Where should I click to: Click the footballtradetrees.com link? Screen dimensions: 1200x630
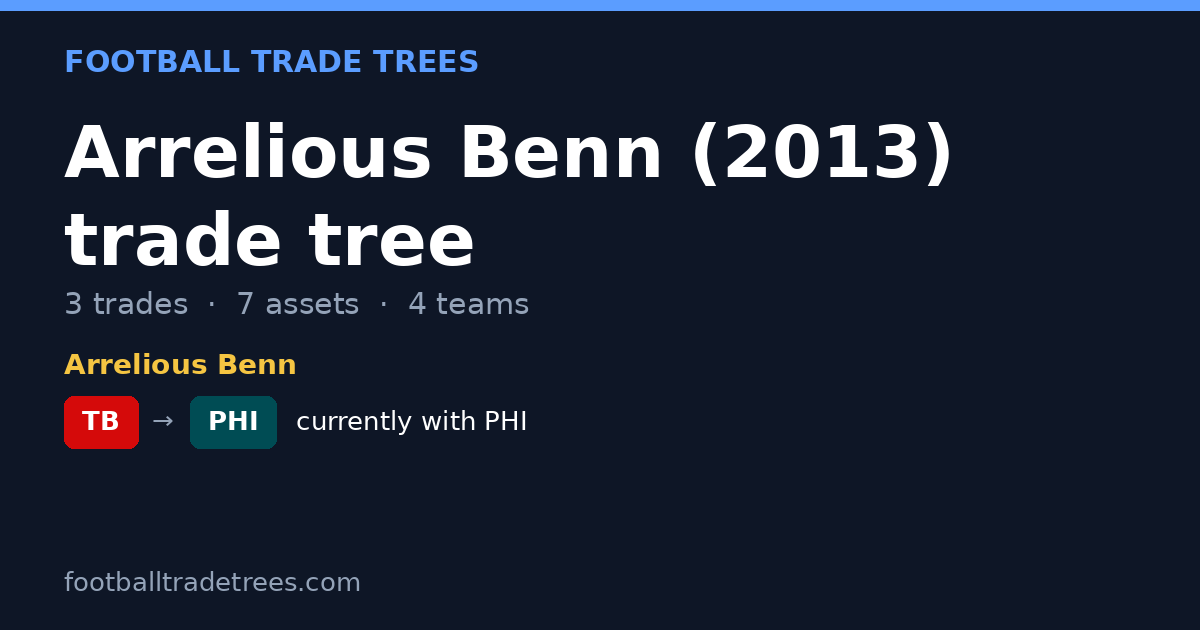click(x=212, y=583)
